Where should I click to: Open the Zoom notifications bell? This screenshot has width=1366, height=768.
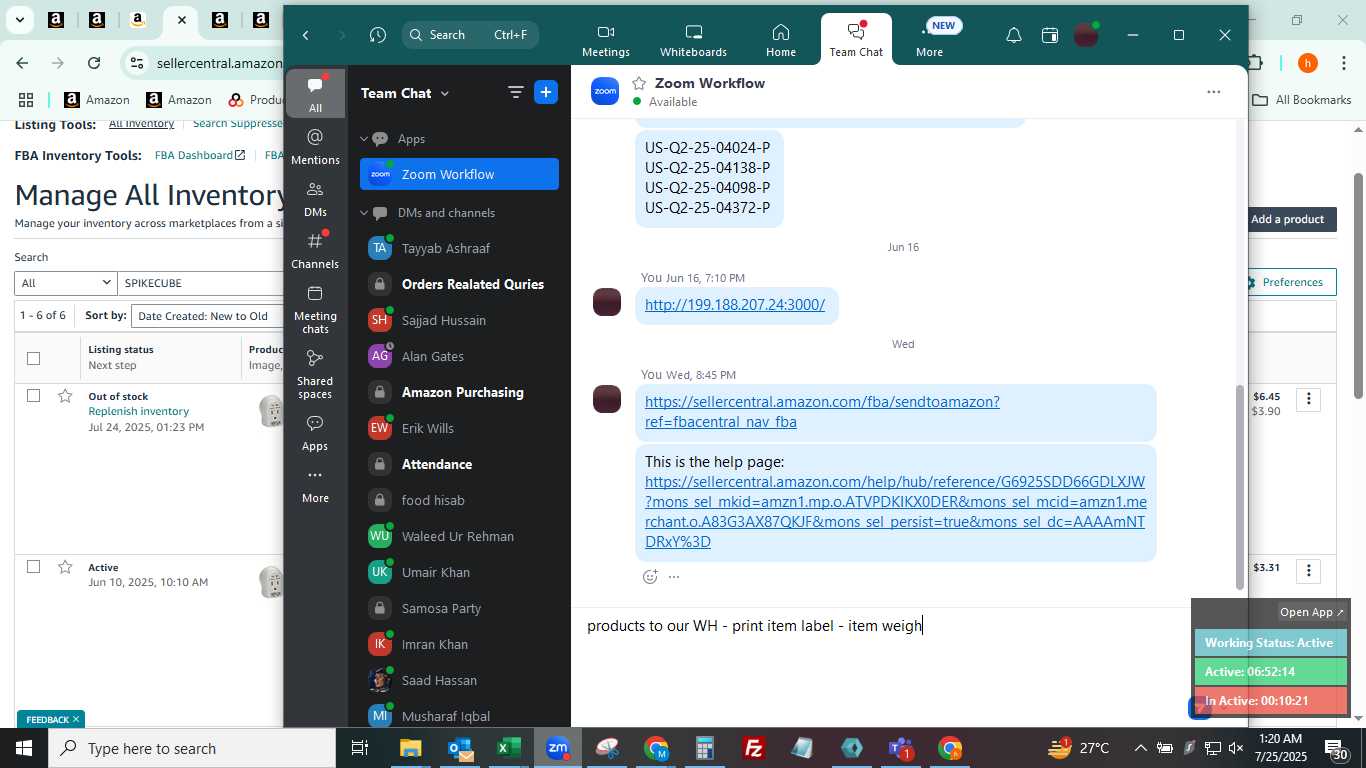tap(1013, 35)
